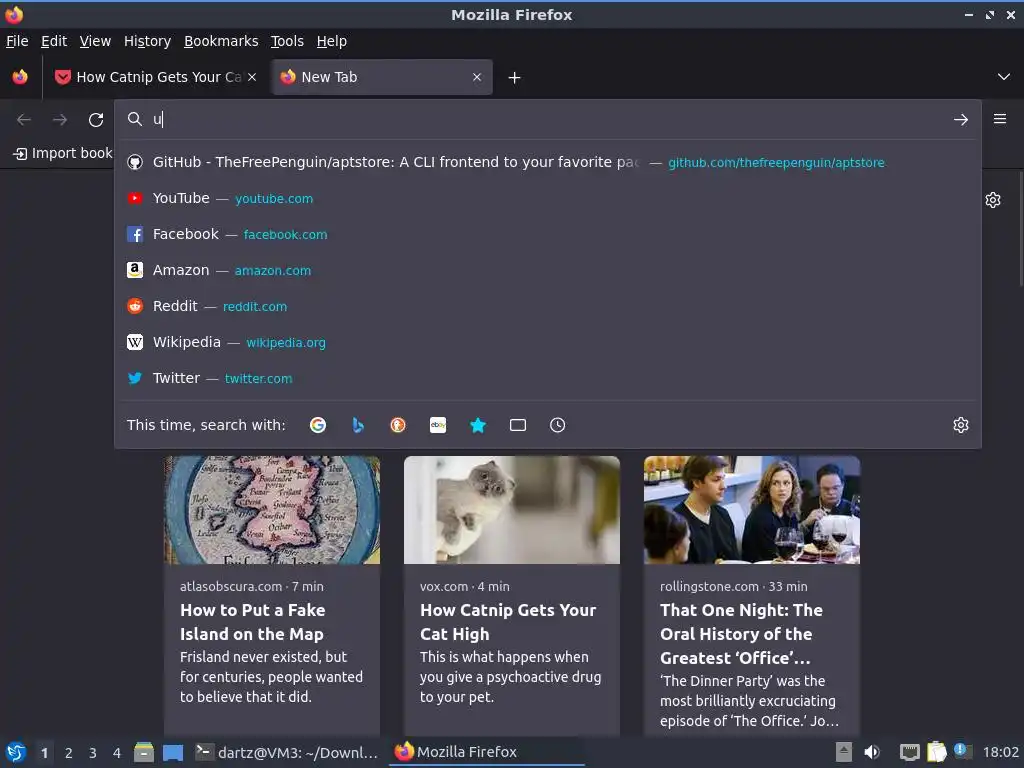Open the wikipedia.org link
The image size is (1024, 768).
[x=286, y=342]
